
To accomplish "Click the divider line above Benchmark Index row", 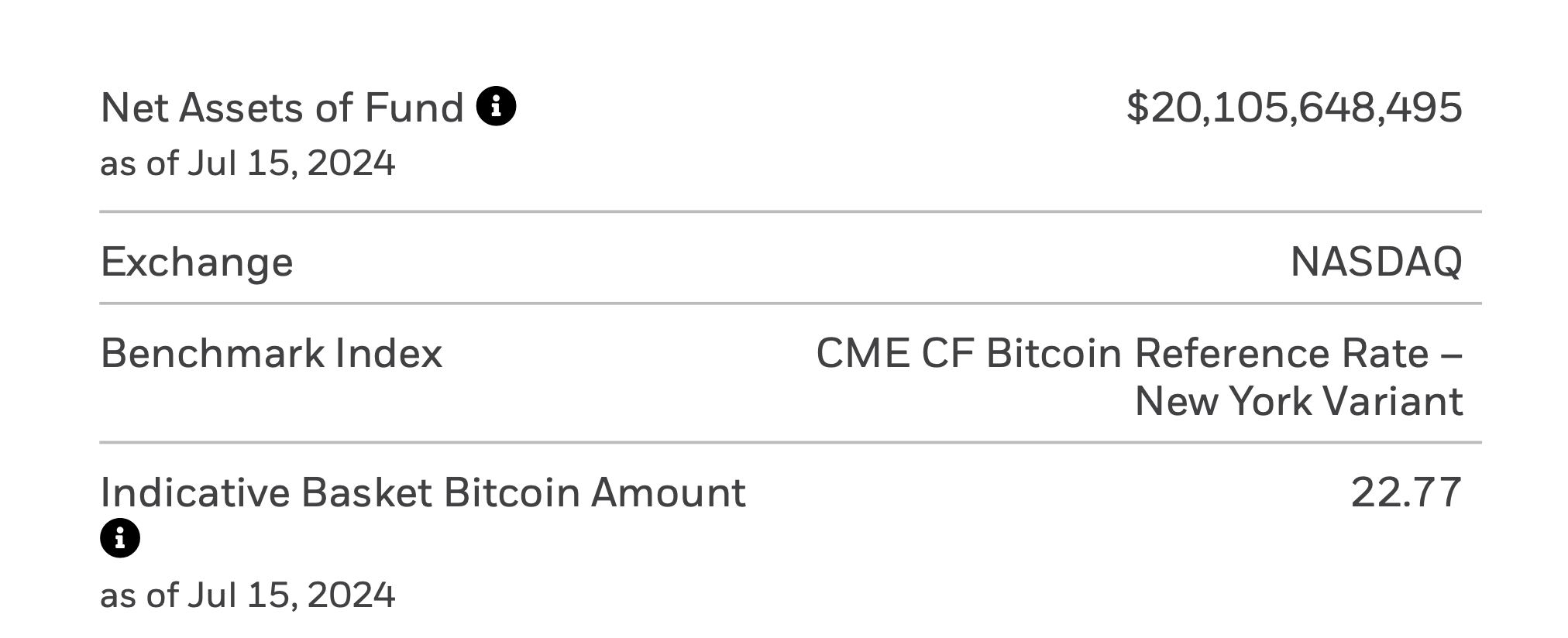I will pos(790,304).
